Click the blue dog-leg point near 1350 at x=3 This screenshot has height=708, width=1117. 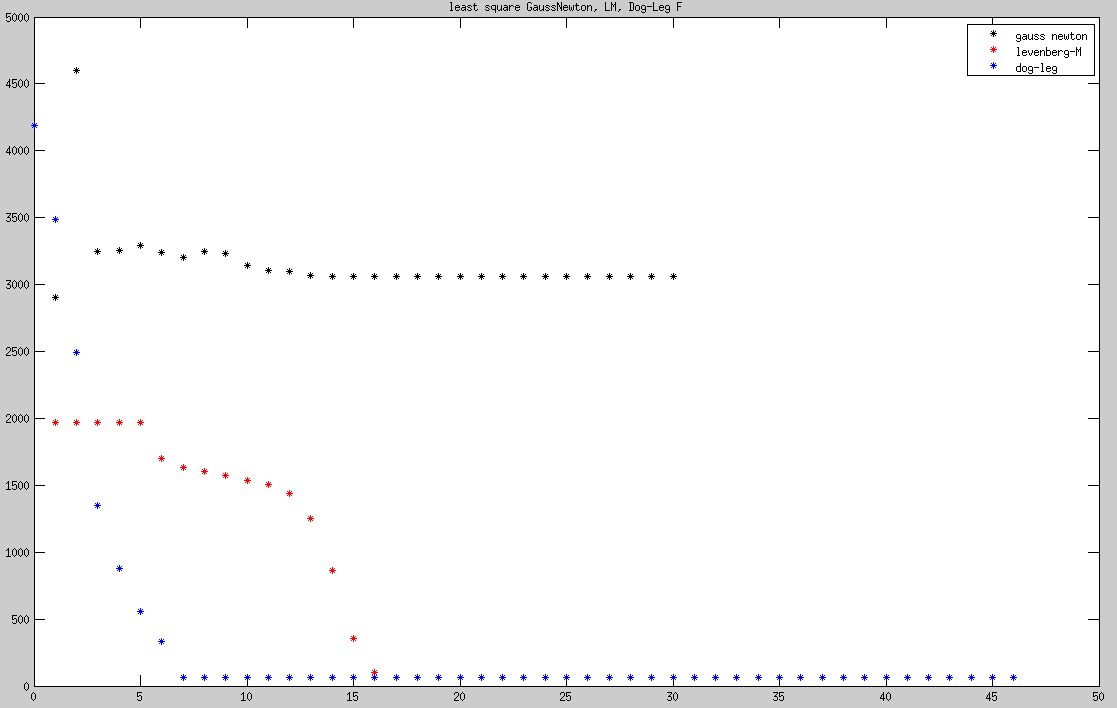(98, 506)
